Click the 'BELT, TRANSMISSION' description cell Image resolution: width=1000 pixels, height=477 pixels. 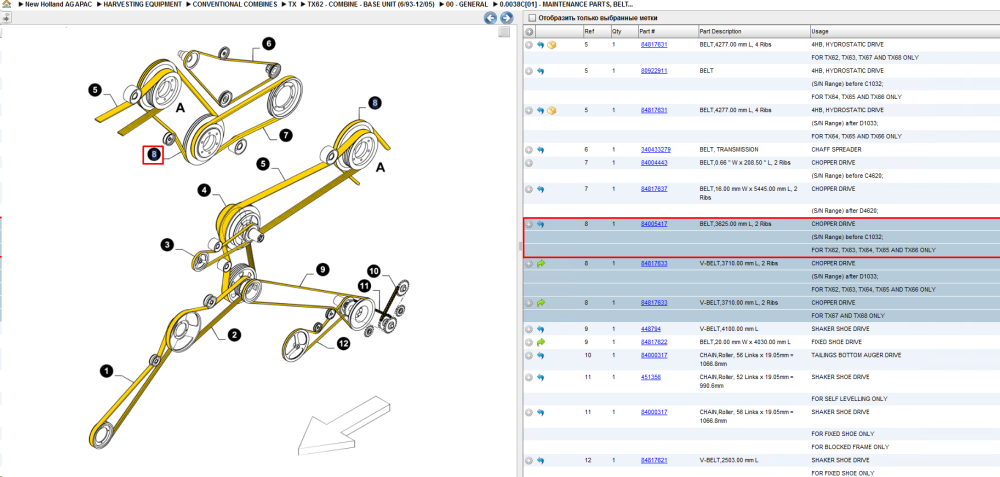(x=753, y=150)
